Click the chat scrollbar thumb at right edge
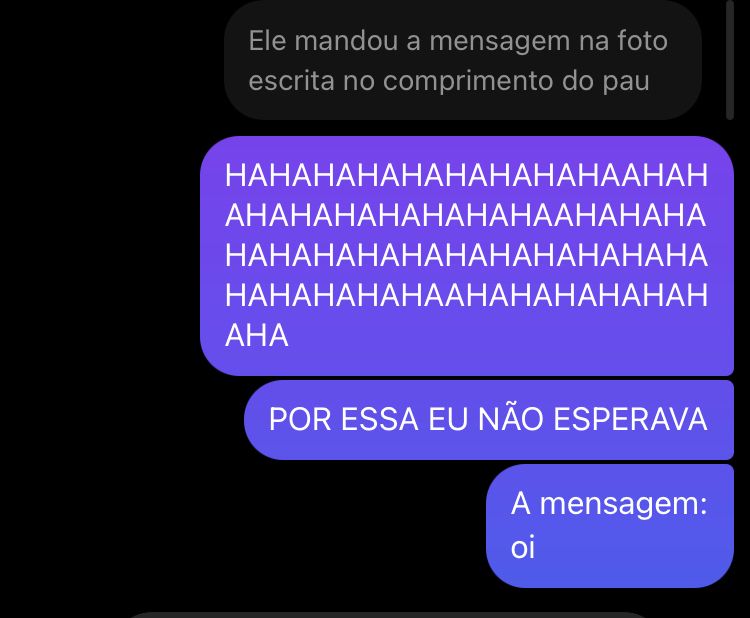 [x=729, y=59]
